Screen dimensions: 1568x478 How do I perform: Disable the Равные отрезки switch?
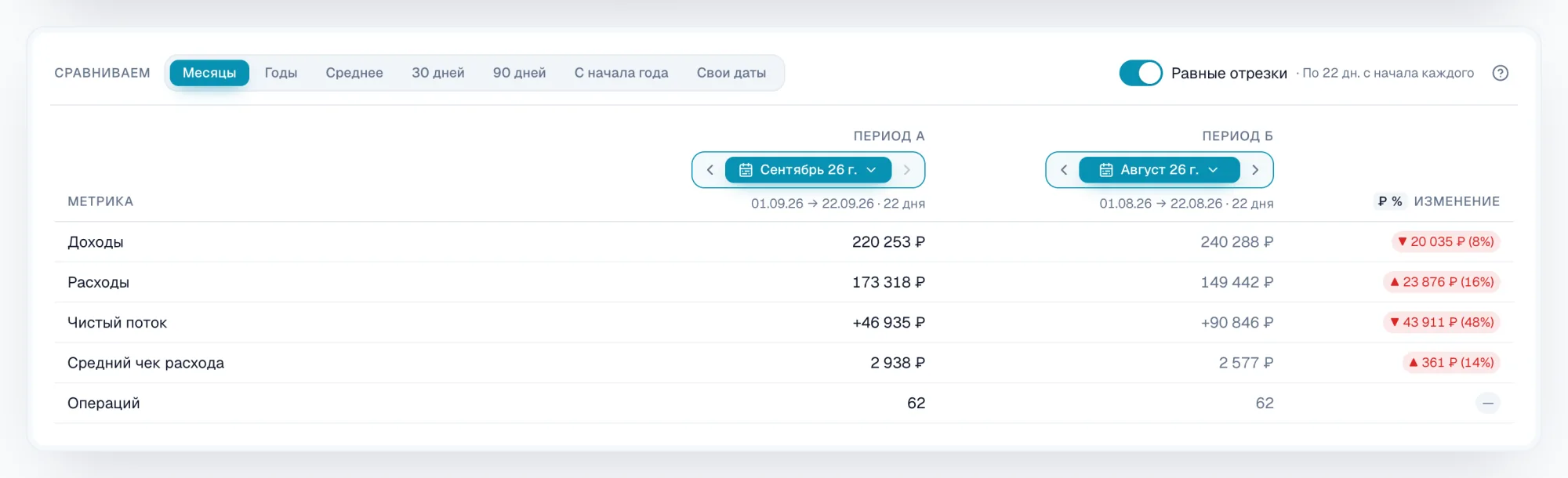[x=1141, y=73]
